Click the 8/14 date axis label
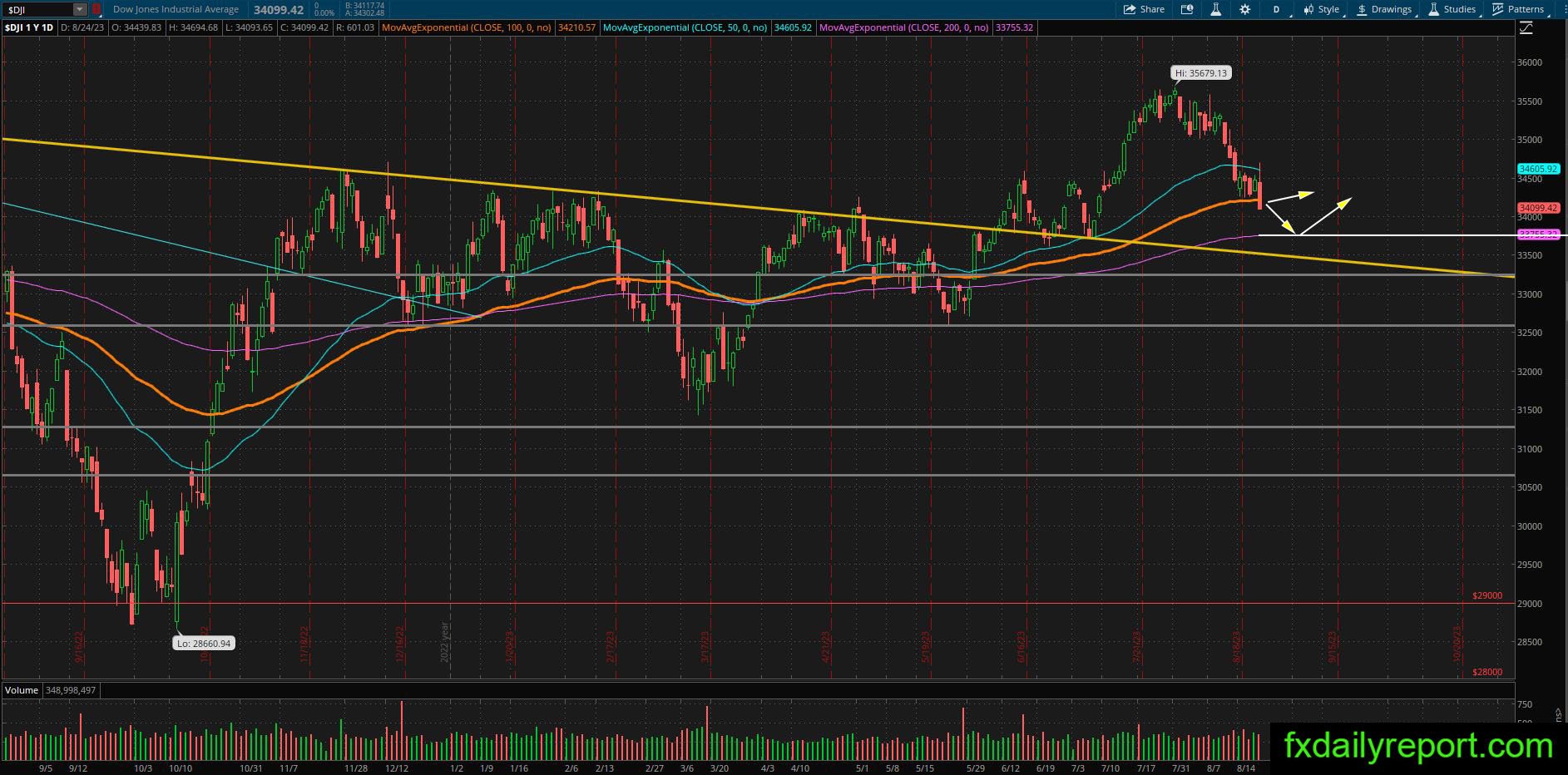1568x775 pixels. tap(1245, 768)
